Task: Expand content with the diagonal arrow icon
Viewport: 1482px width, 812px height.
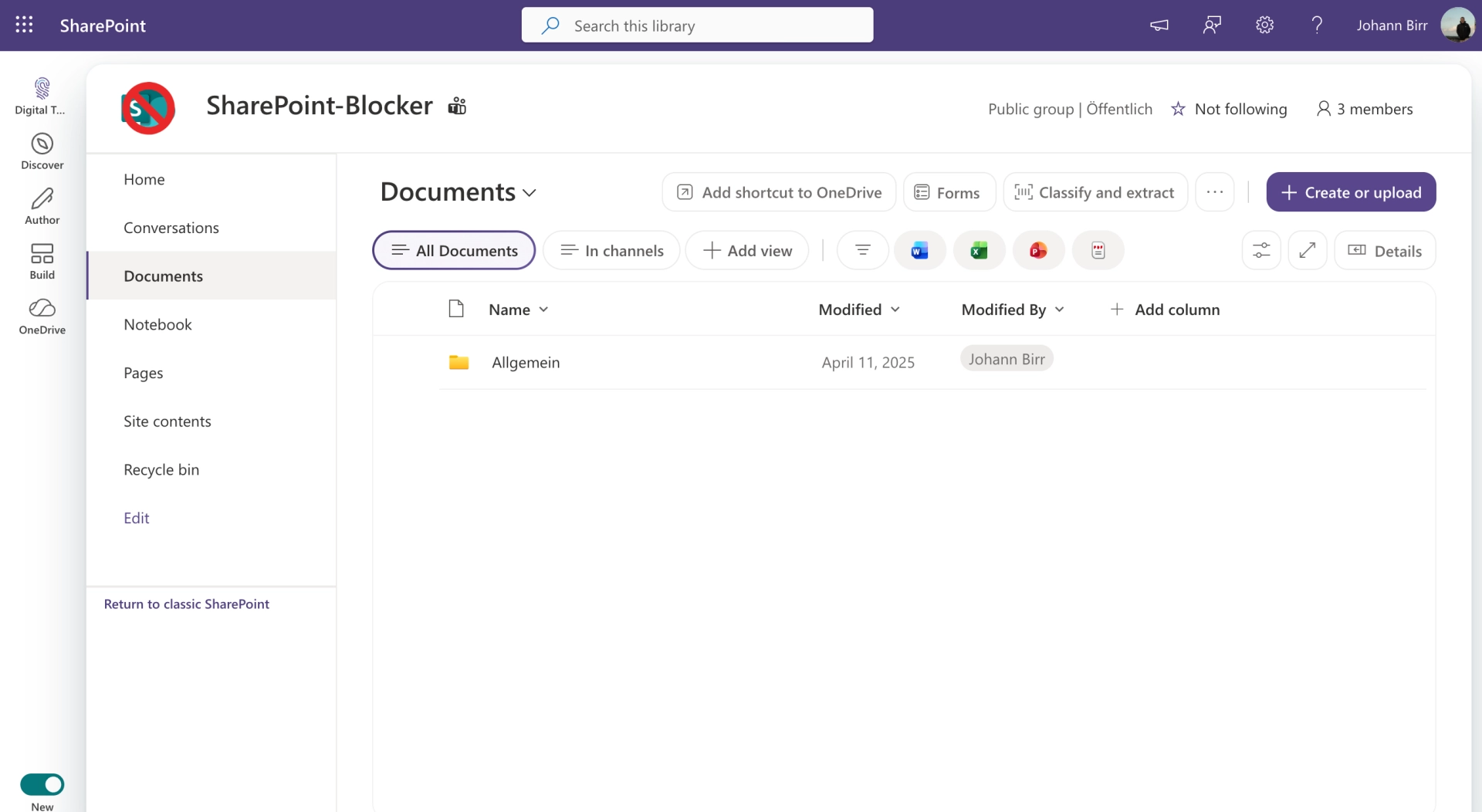Action: [1307, 250]
